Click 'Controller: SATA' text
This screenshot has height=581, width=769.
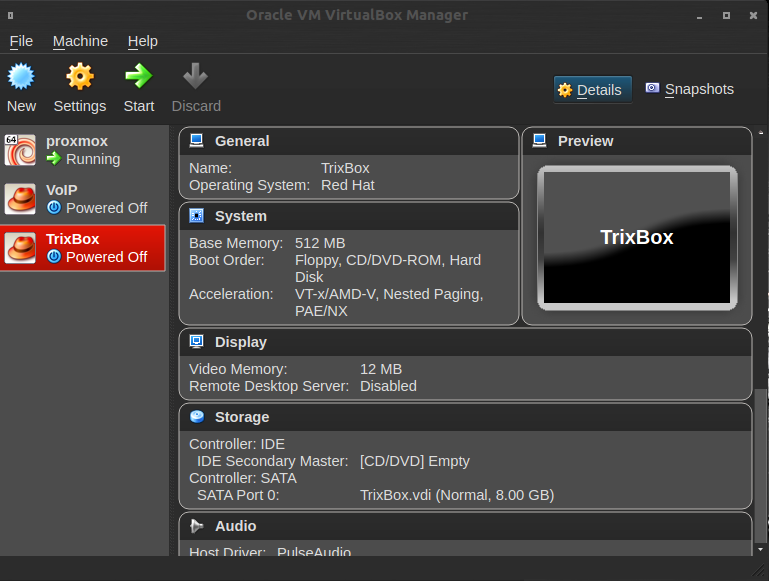click(243, 478)
